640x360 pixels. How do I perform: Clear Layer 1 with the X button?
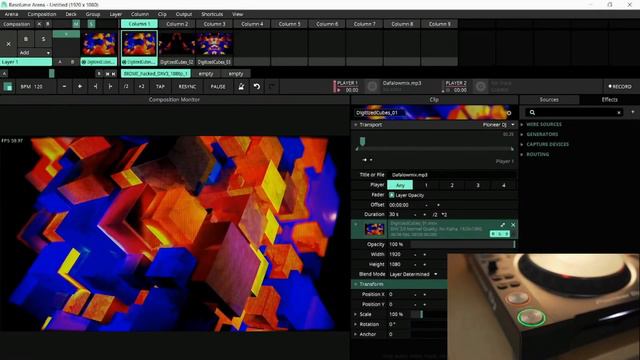(x=9, y=44)
